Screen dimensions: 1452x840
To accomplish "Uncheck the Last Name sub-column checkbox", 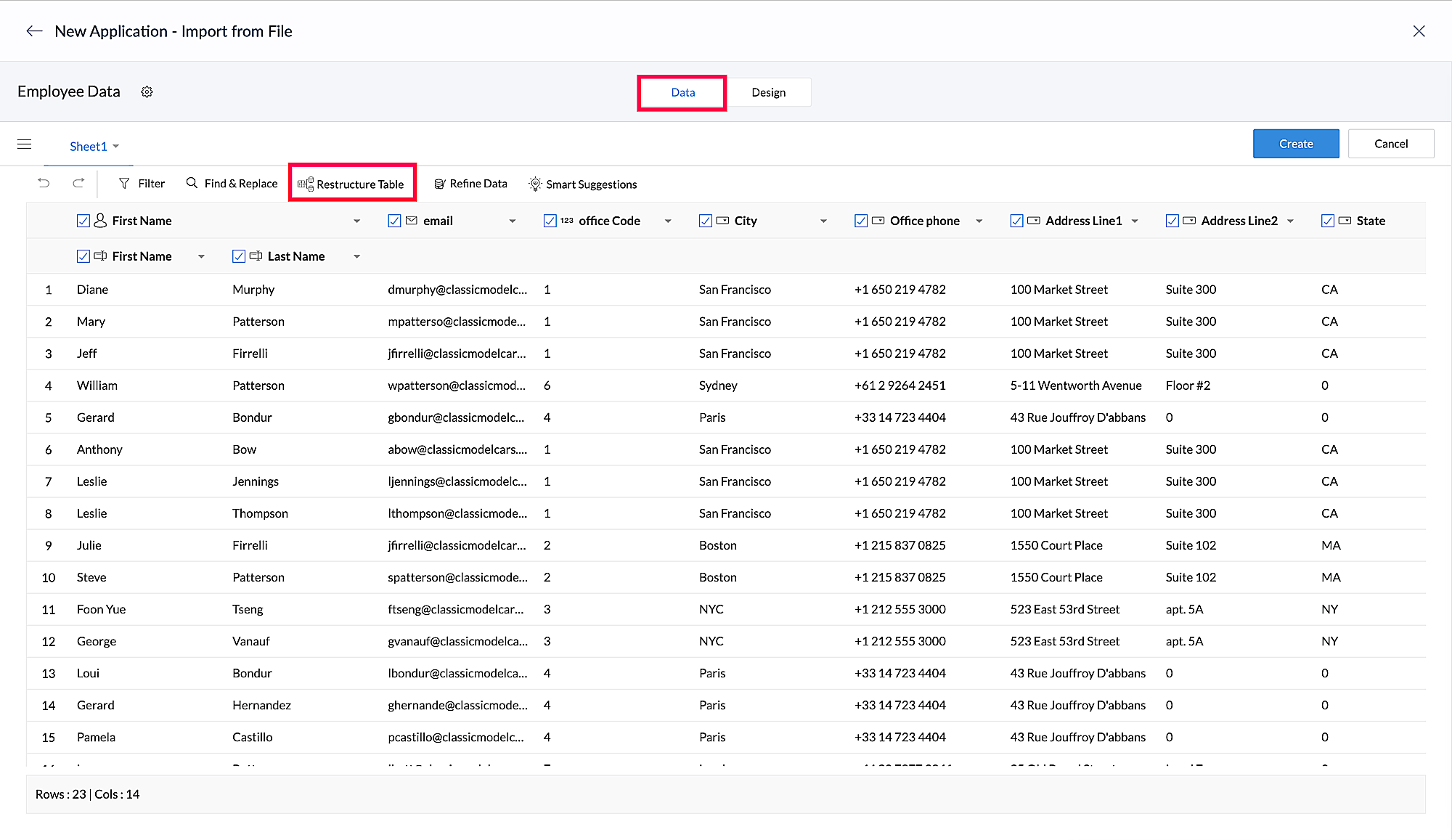I will [239, 256].
